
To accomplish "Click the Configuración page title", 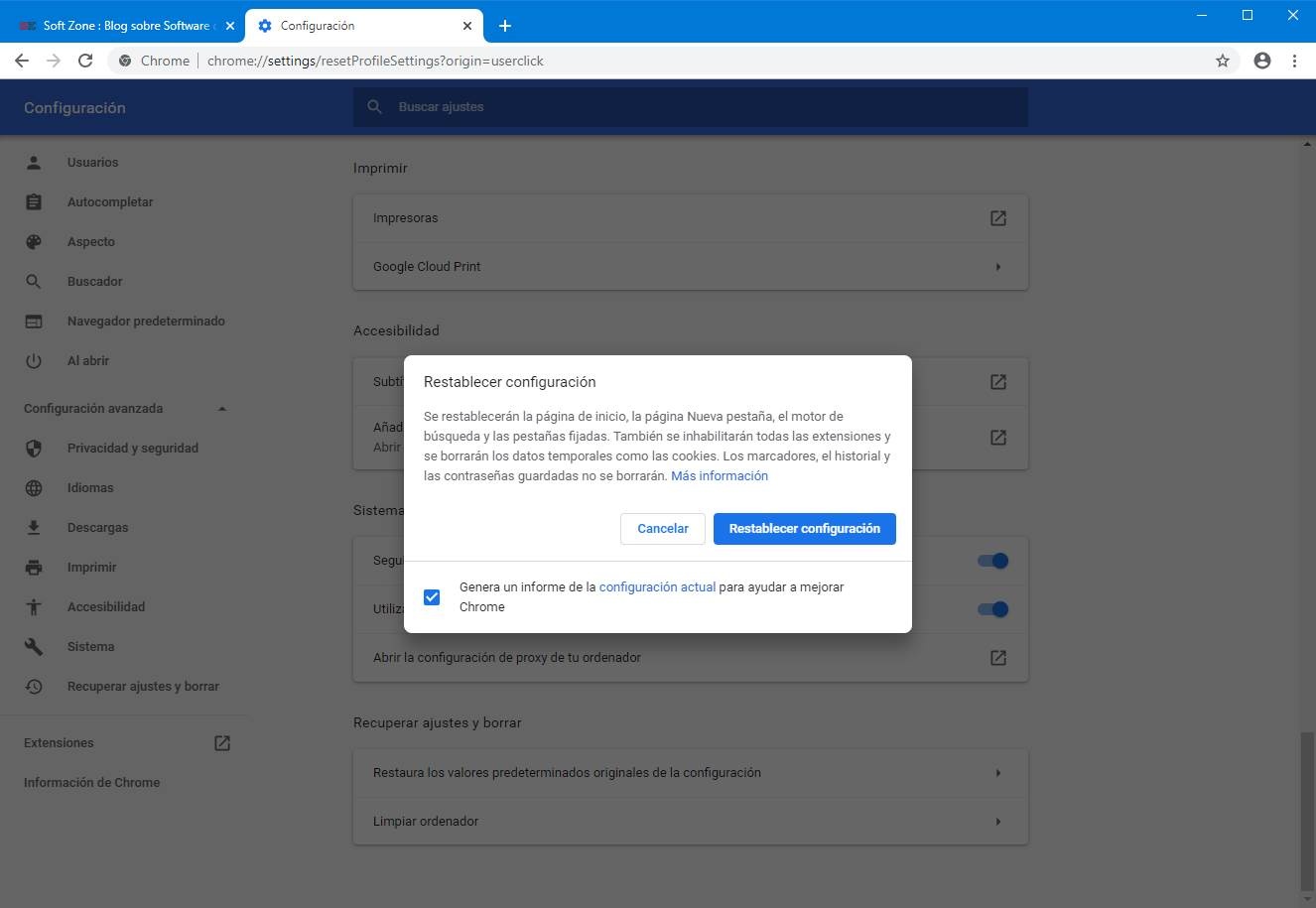I will pyautogui.click(x=74, y=107).
